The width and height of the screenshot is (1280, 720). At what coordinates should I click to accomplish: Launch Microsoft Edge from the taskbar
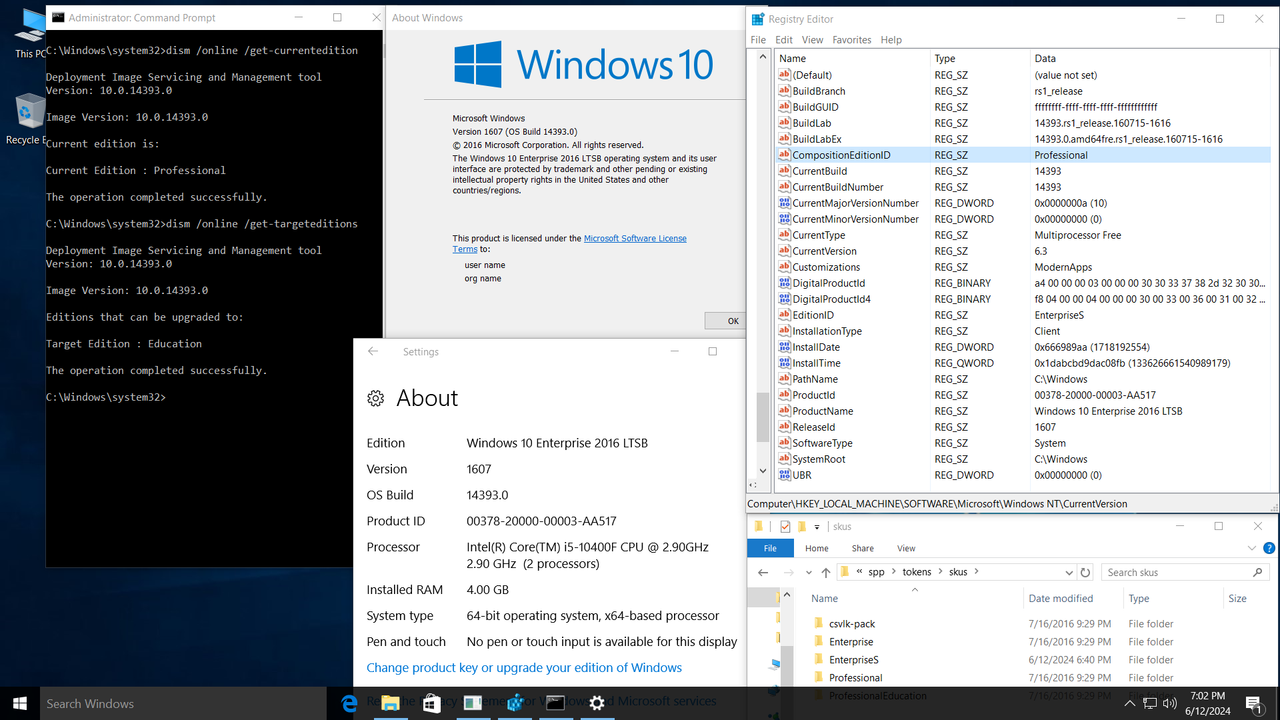point(350,703)
